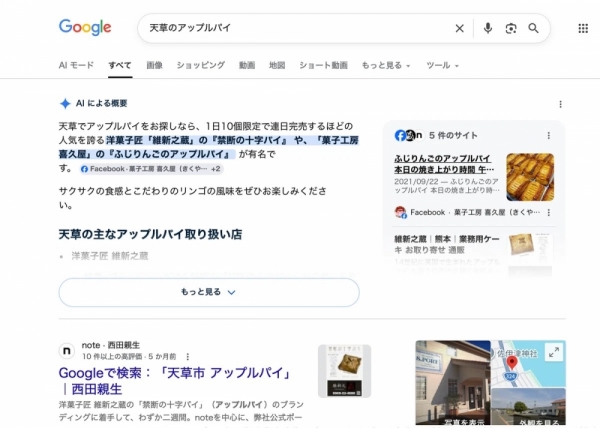Click the note favicon of 西田親生 result
The width and height of the screenshot is (600, 428).
[x=67, y=351]
